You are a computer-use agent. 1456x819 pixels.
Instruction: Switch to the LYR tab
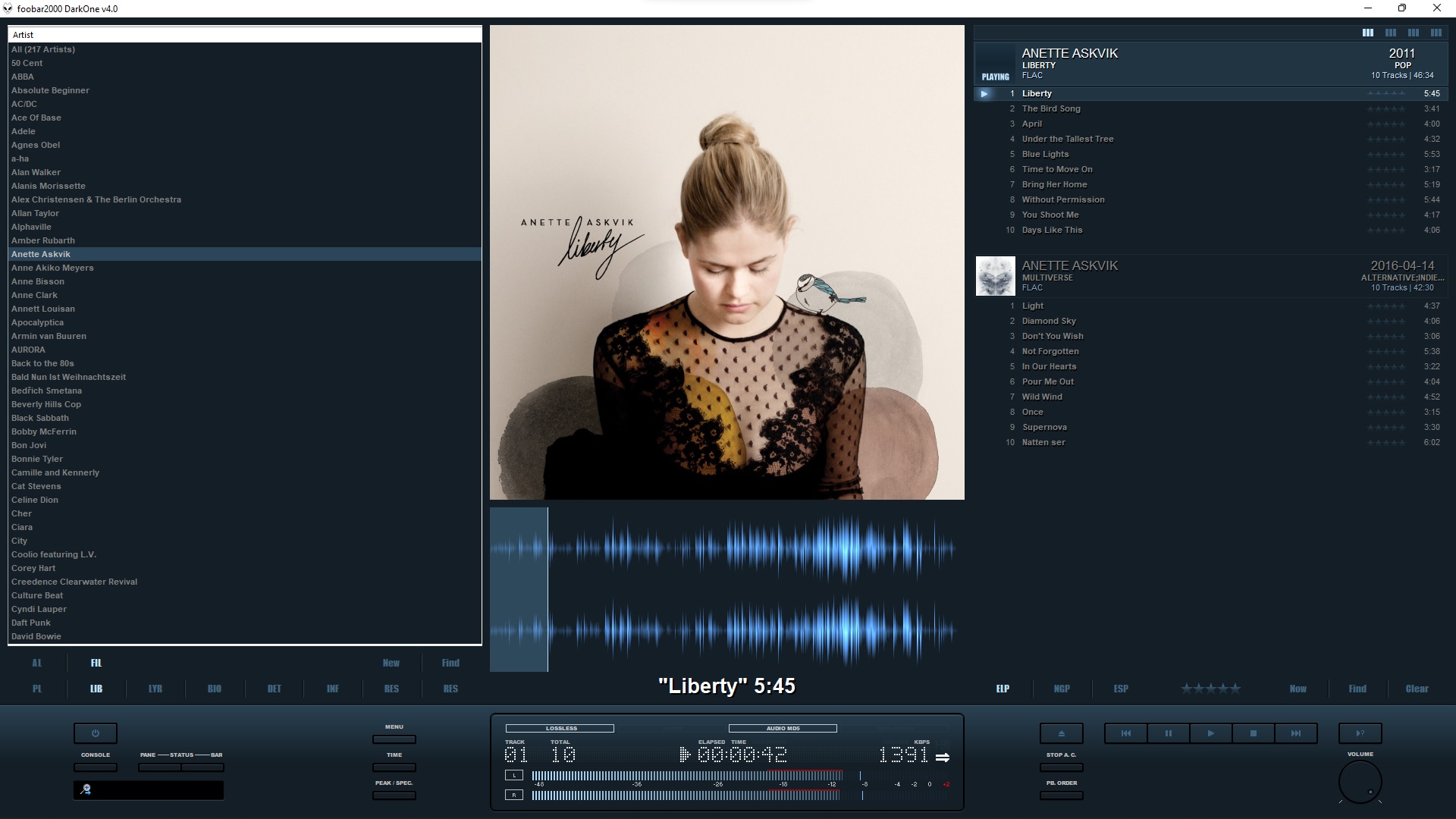click(x=155, y=689)
